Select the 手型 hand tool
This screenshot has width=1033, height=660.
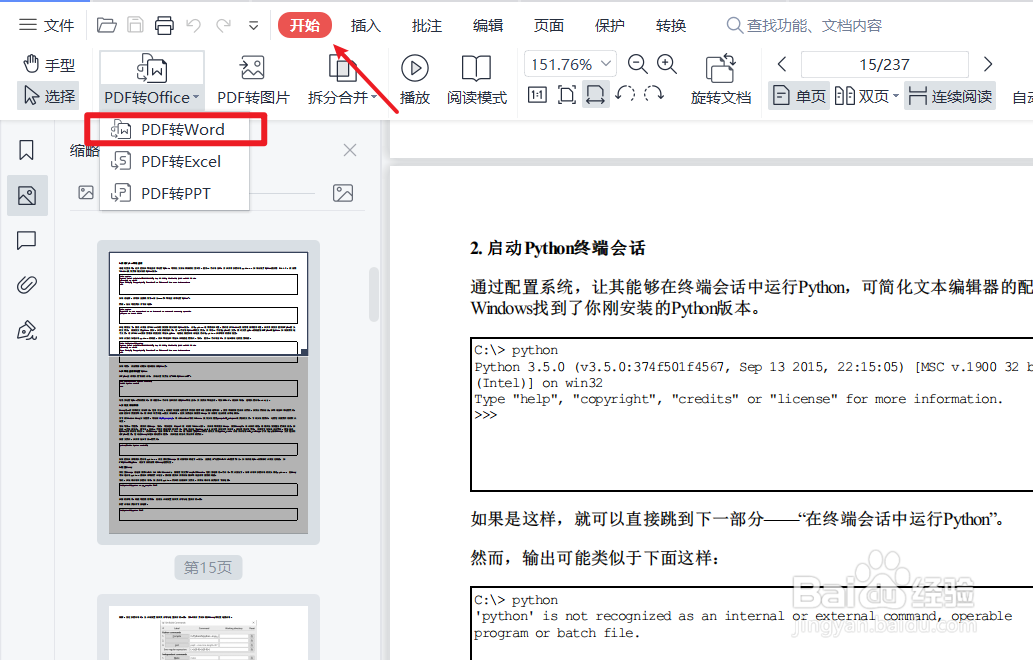pos(49,65)
